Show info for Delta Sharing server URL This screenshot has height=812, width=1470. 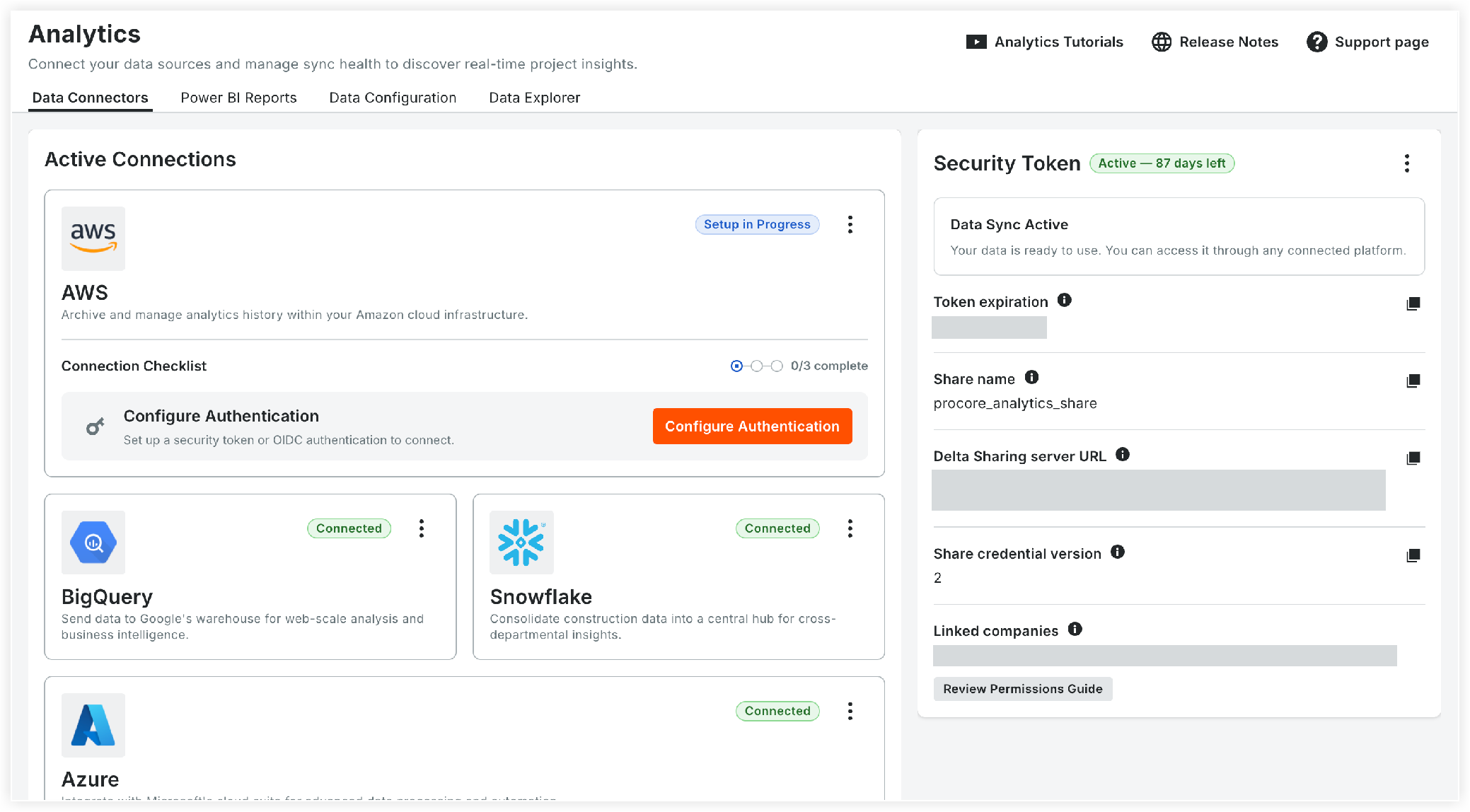tap(1123, 454)
